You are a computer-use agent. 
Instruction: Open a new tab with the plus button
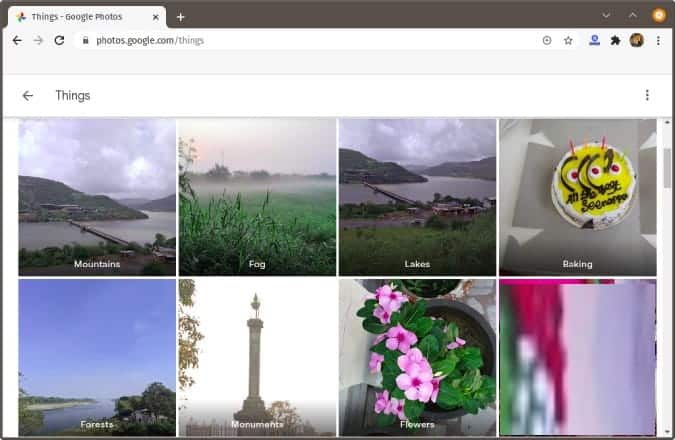pos(180,17)
